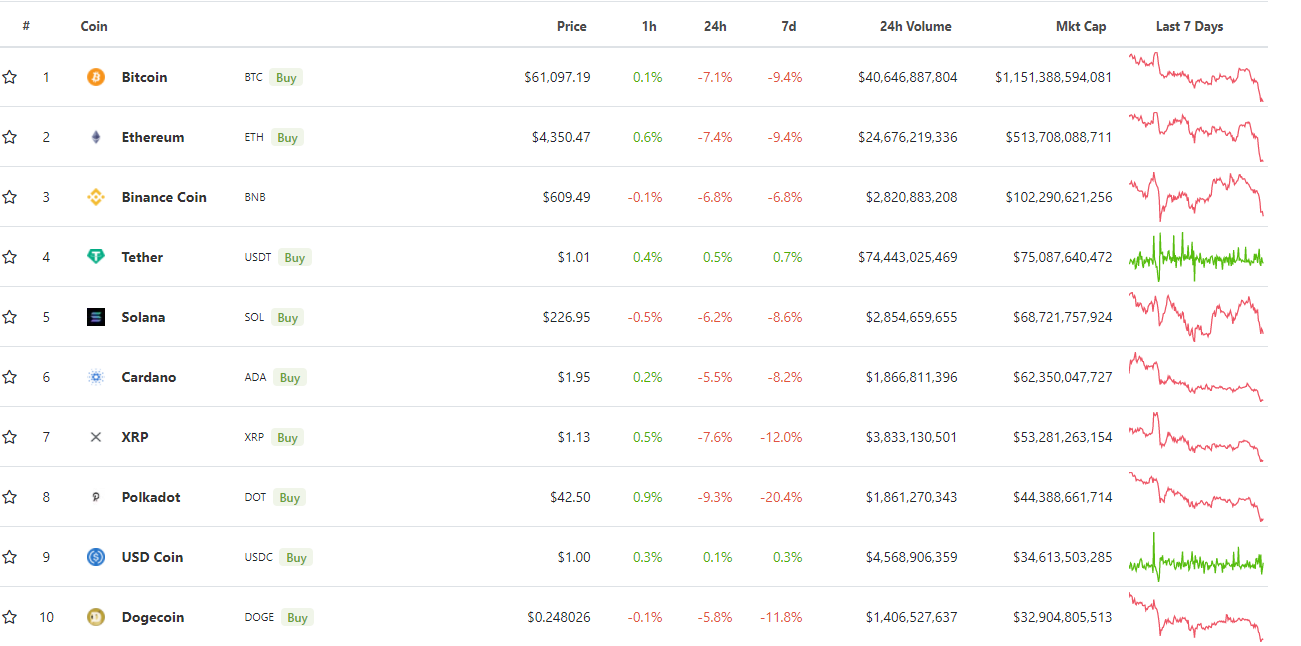Click Buy button for Dogecoin
This screenshot has height=646, width=1301.
click(x=297, y=617)
